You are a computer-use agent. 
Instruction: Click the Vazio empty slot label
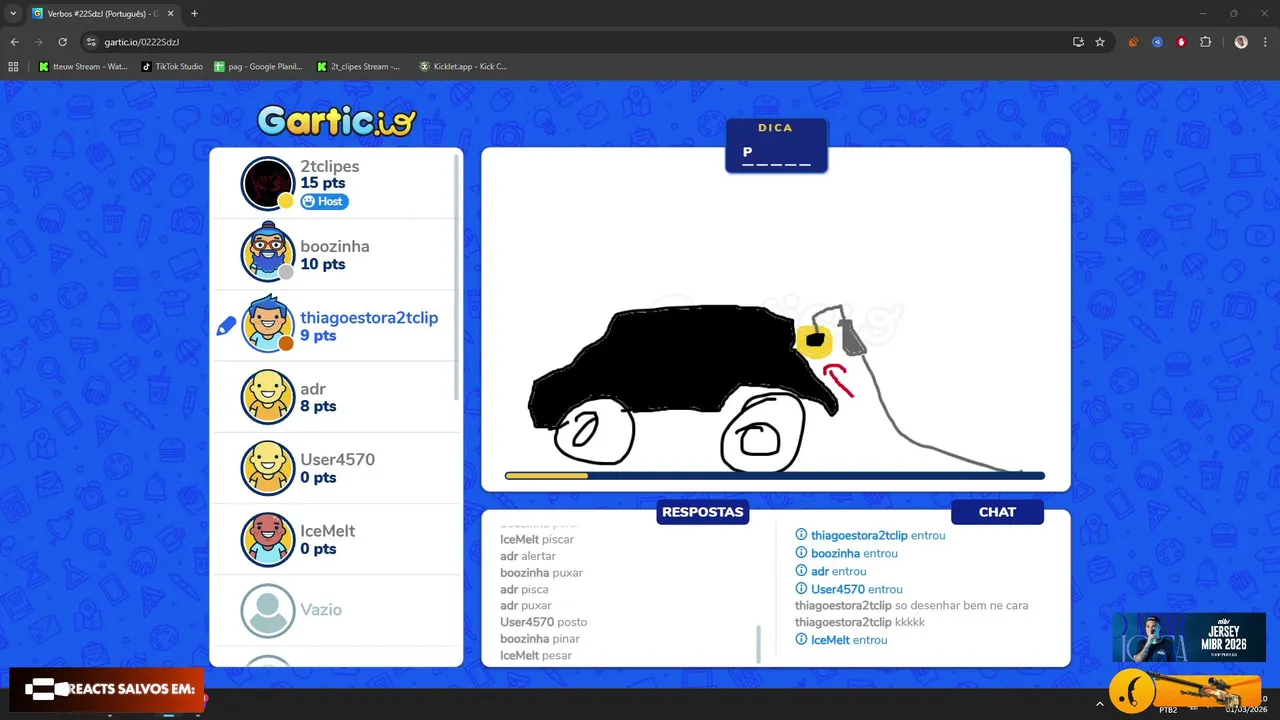pyautogui.click(x=321, y=609)
